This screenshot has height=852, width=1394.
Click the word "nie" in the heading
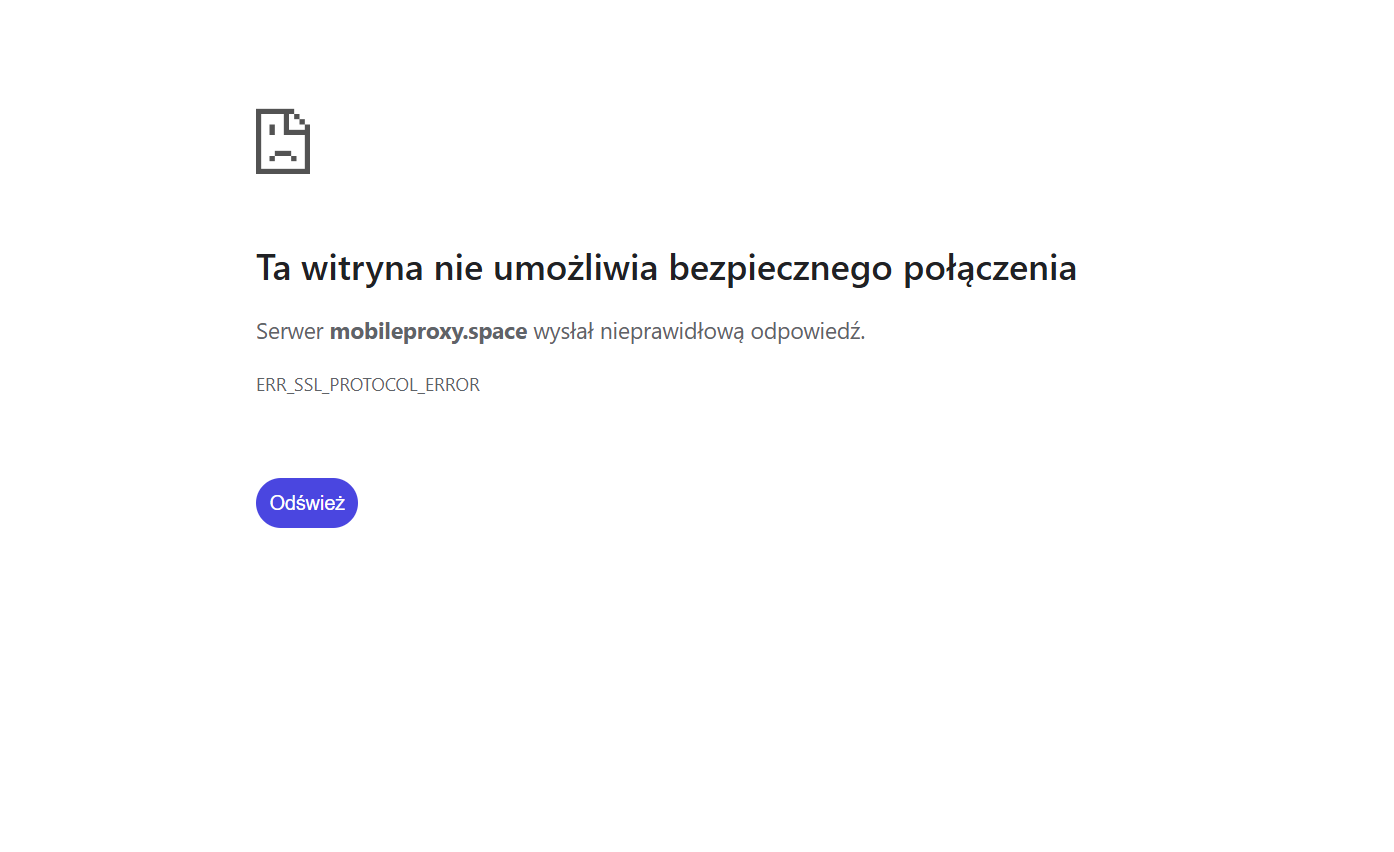tap(457, 268)
